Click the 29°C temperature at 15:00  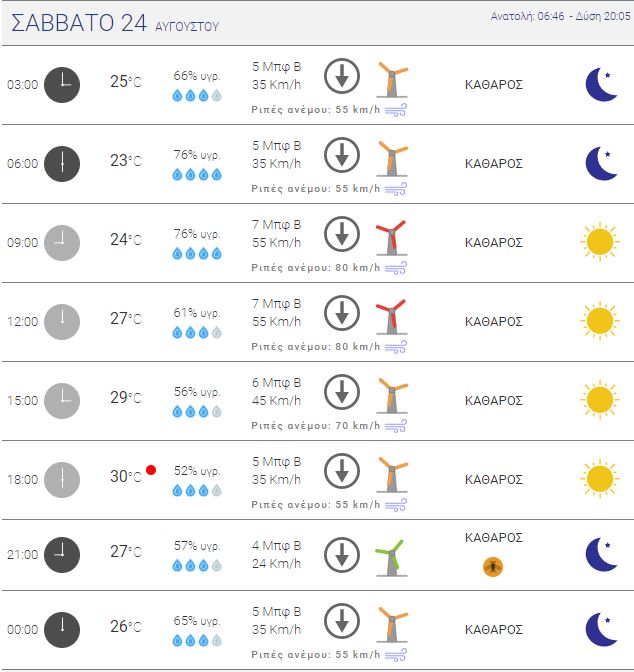tap(126, 398)
